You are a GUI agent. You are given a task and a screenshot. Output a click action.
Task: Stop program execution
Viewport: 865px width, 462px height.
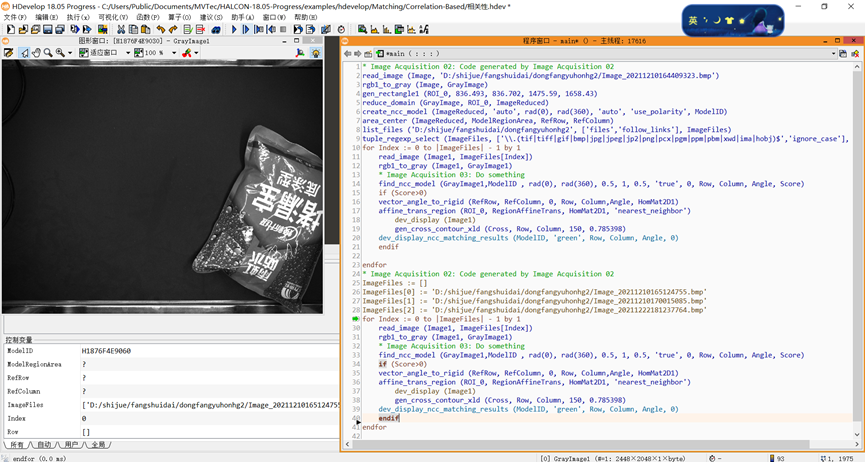283,29
